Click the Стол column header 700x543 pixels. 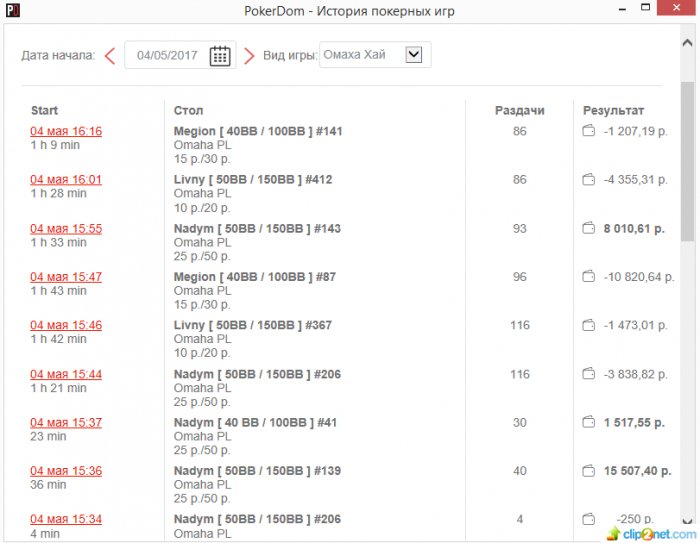pos(188,110)
